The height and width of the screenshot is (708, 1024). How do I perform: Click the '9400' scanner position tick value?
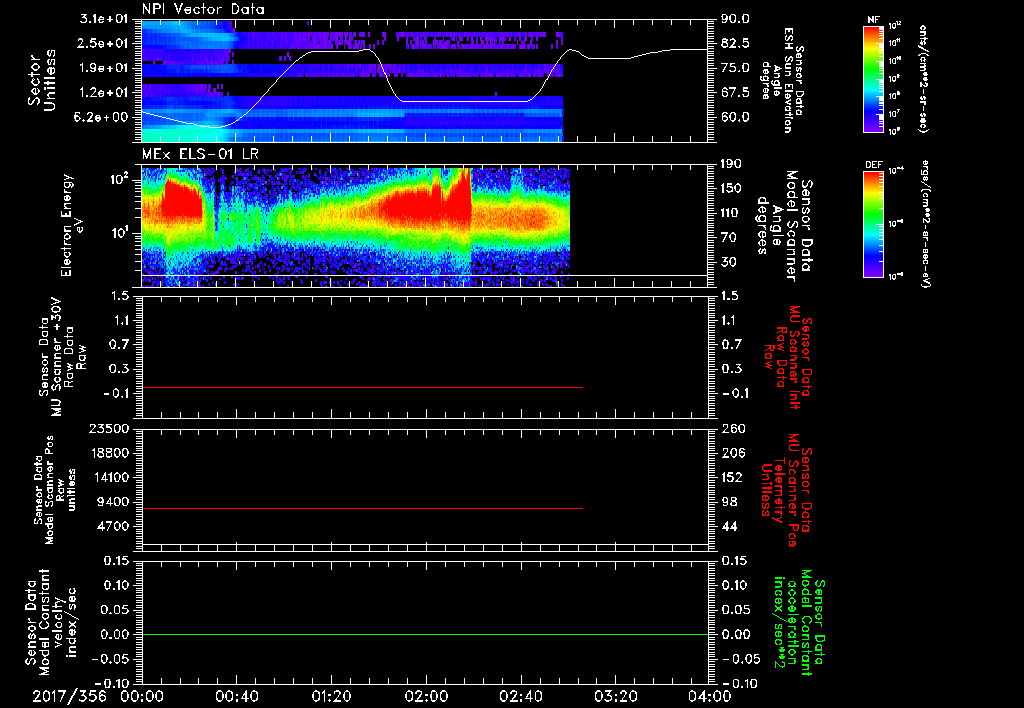(x=114, y=502)
